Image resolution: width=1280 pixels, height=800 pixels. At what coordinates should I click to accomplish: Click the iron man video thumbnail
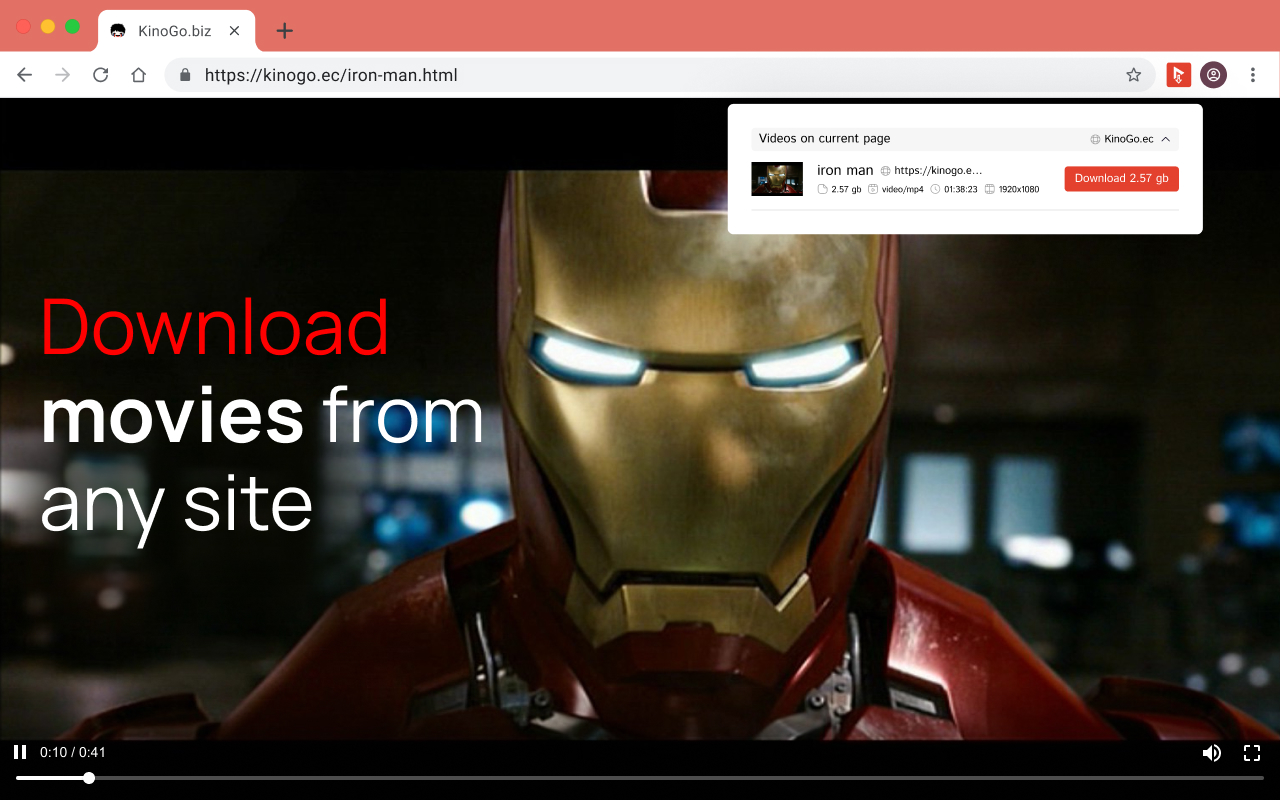777,179
